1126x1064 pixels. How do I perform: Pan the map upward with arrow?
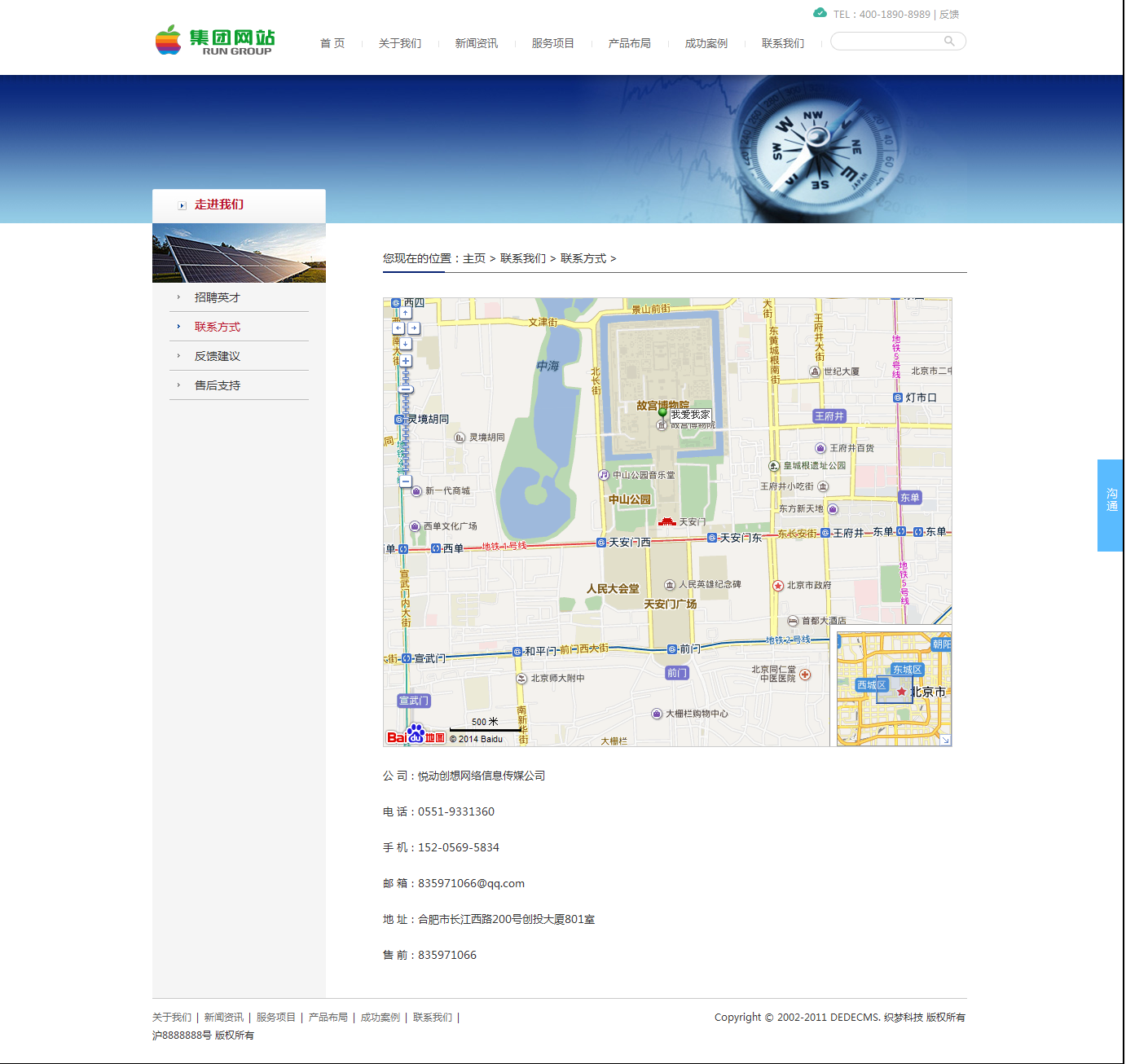click(x=406, y=313)
